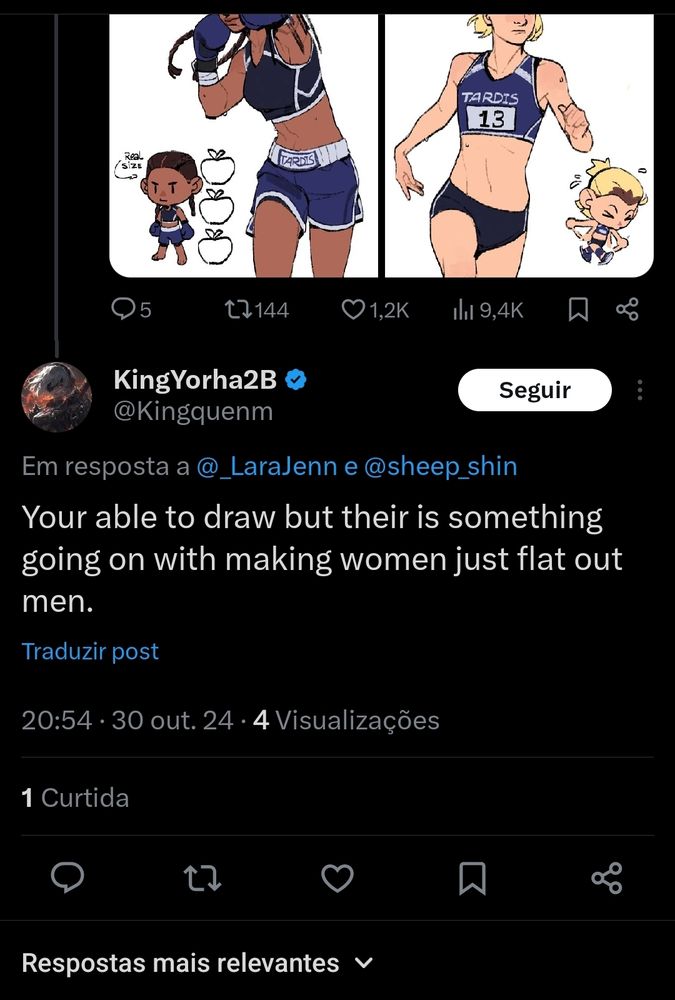The height and width of the screenshot is (1000, 675).
Task: Retweet KingYorha2B's reply
Action: pyautogui.click(x=203, y=878)
